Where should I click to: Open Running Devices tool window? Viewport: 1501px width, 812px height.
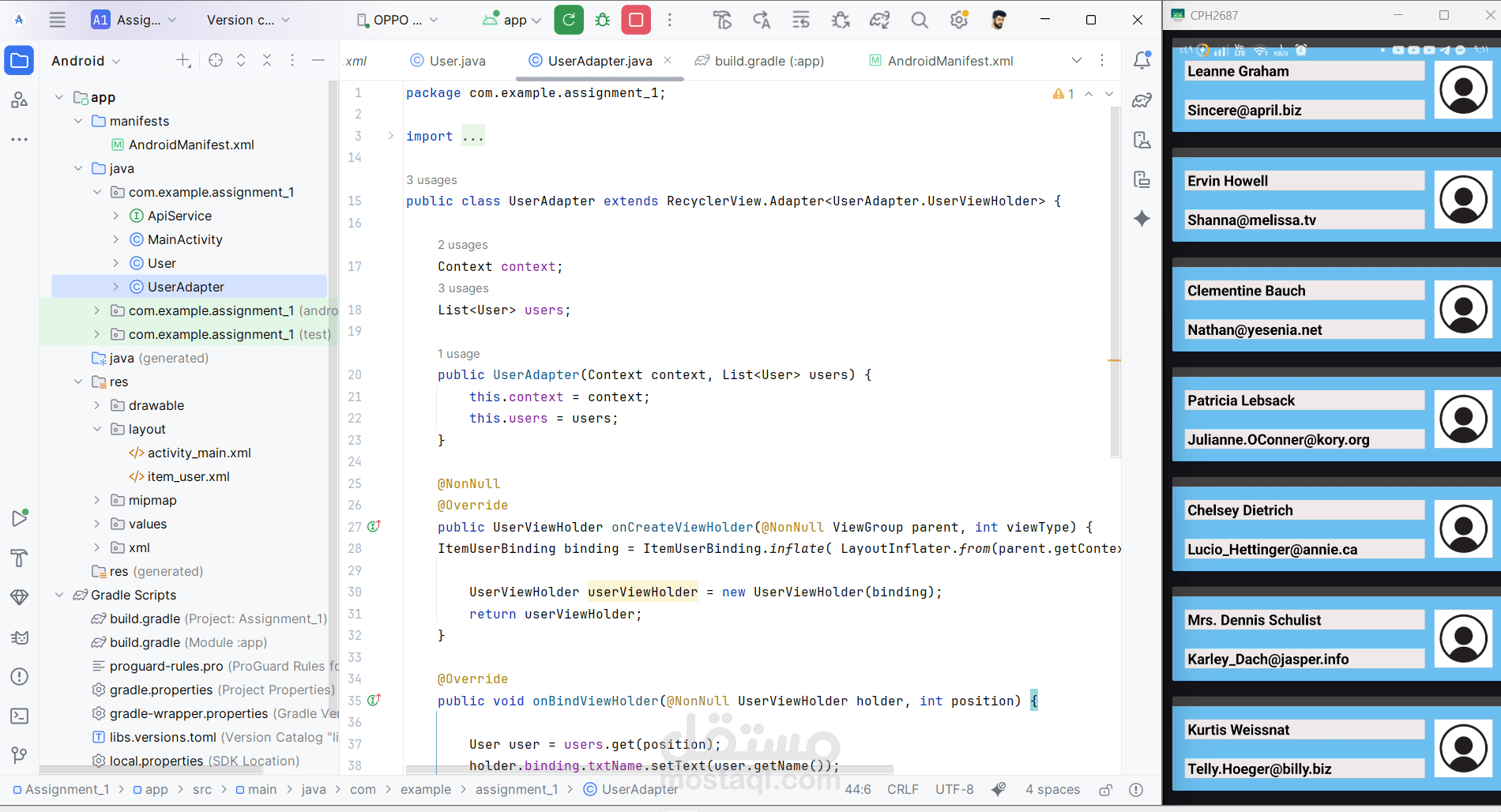(1142, 179)
